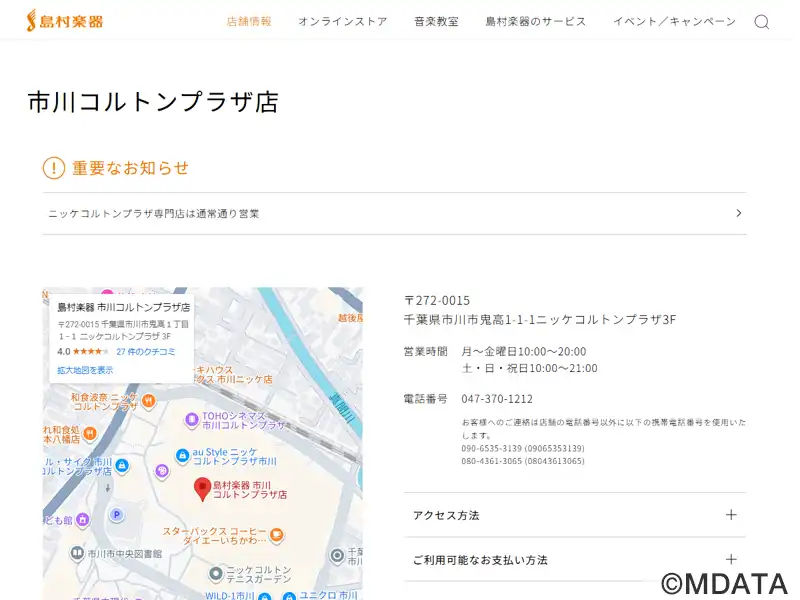Screen dimensions: 800x600
Task: Click the red Shimamura store map pin
Action: (x=203, y=489)
